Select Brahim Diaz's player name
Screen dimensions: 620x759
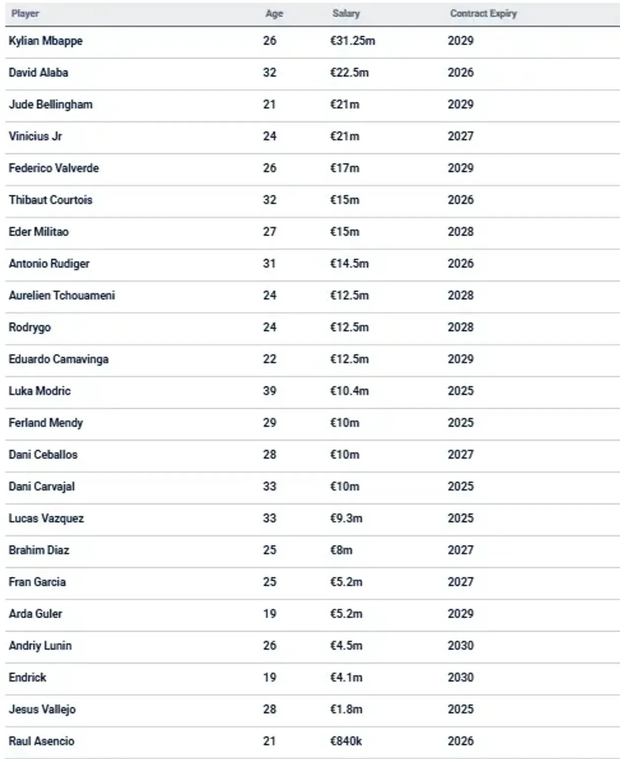(x=38, y=550)
